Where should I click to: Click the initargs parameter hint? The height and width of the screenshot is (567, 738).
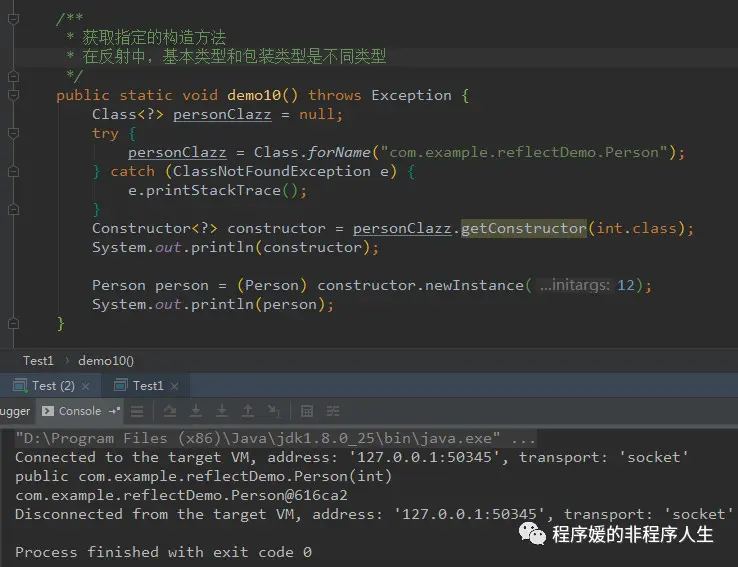point(574,285)
